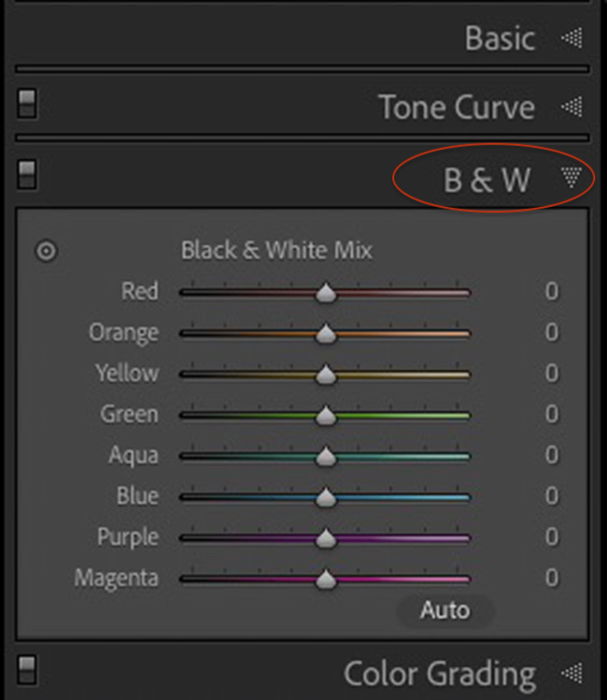
Task: Collapse the B & W panel triangle
Action: point(571,178)
